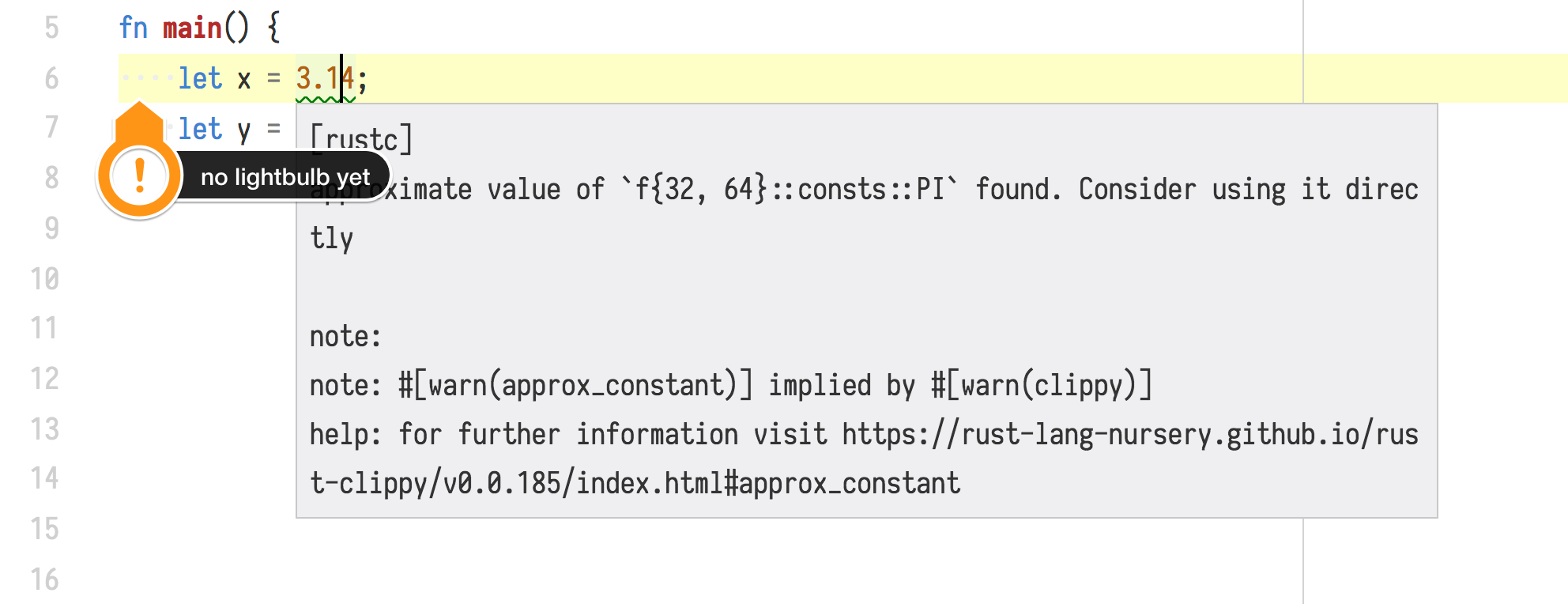This screenshot has height=604, width=1568.
Task: Click the "fn" keyword on line 5
Action: tap(134, 28)
